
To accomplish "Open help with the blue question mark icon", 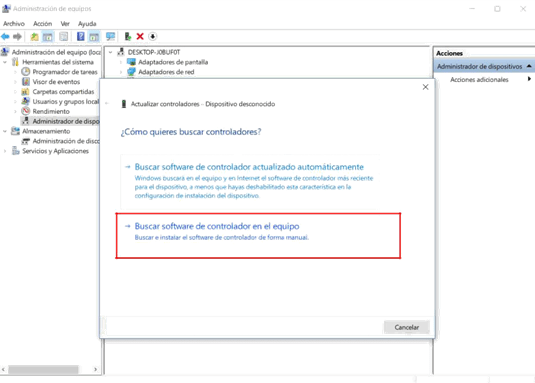I will [81, 36].
